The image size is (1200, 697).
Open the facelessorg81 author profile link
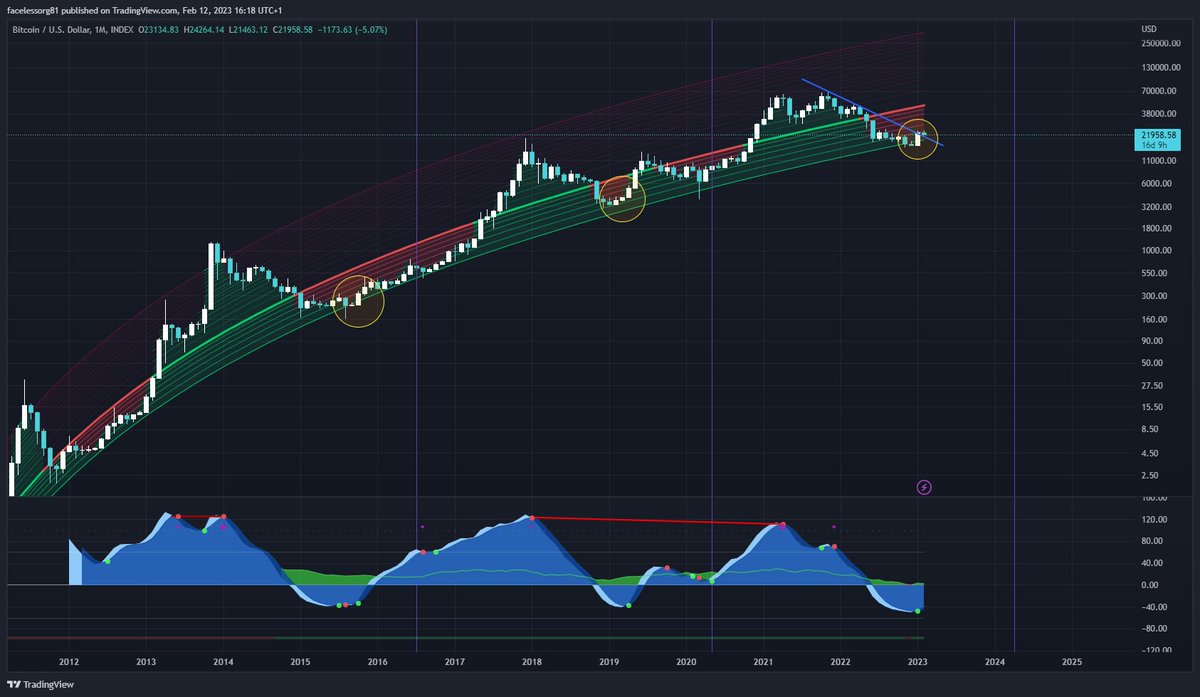pyautogui.click(x=33, y=11)
